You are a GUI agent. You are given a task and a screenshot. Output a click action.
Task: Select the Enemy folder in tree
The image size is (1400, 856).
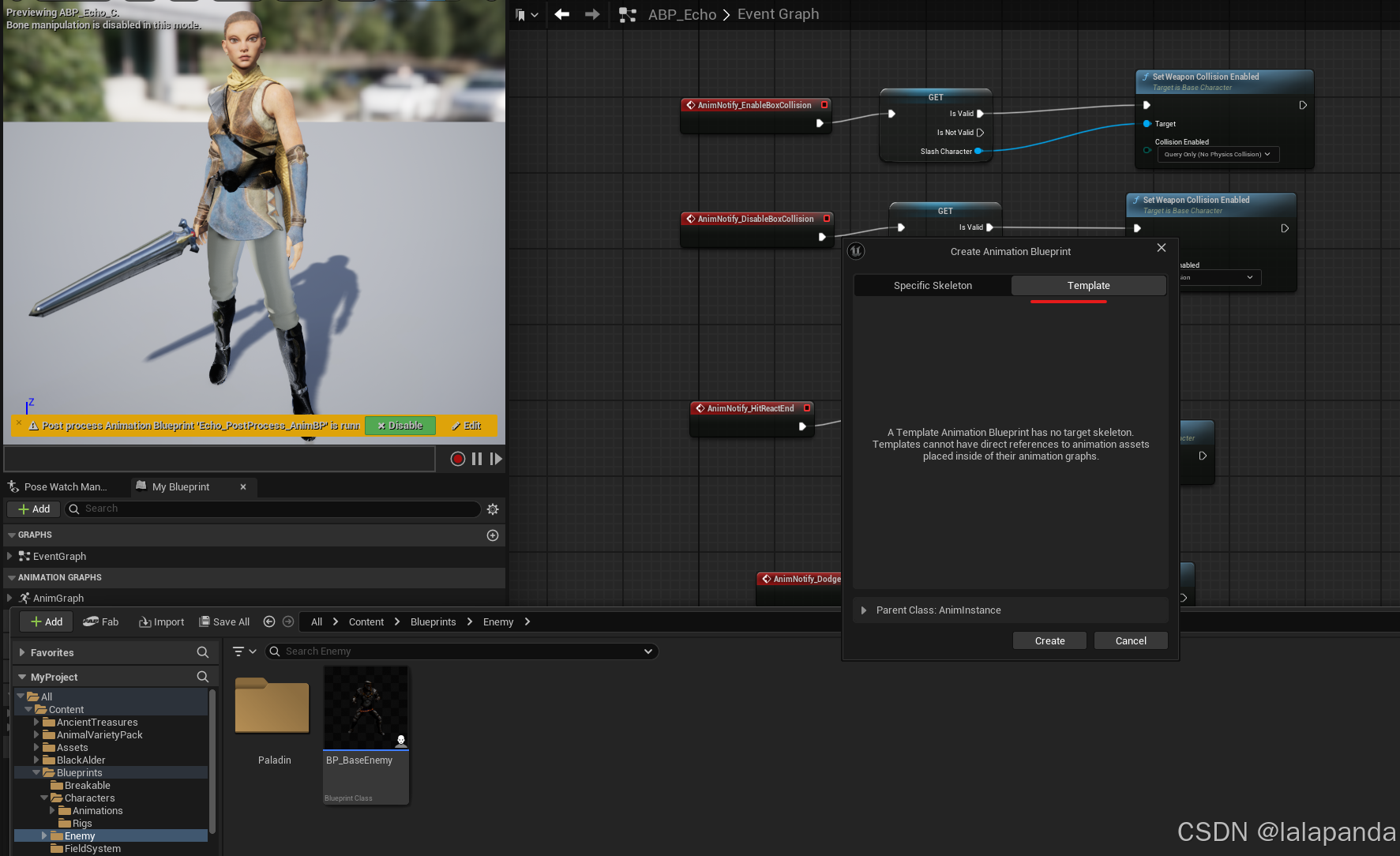pyautogui.click(x=79, y=836)
